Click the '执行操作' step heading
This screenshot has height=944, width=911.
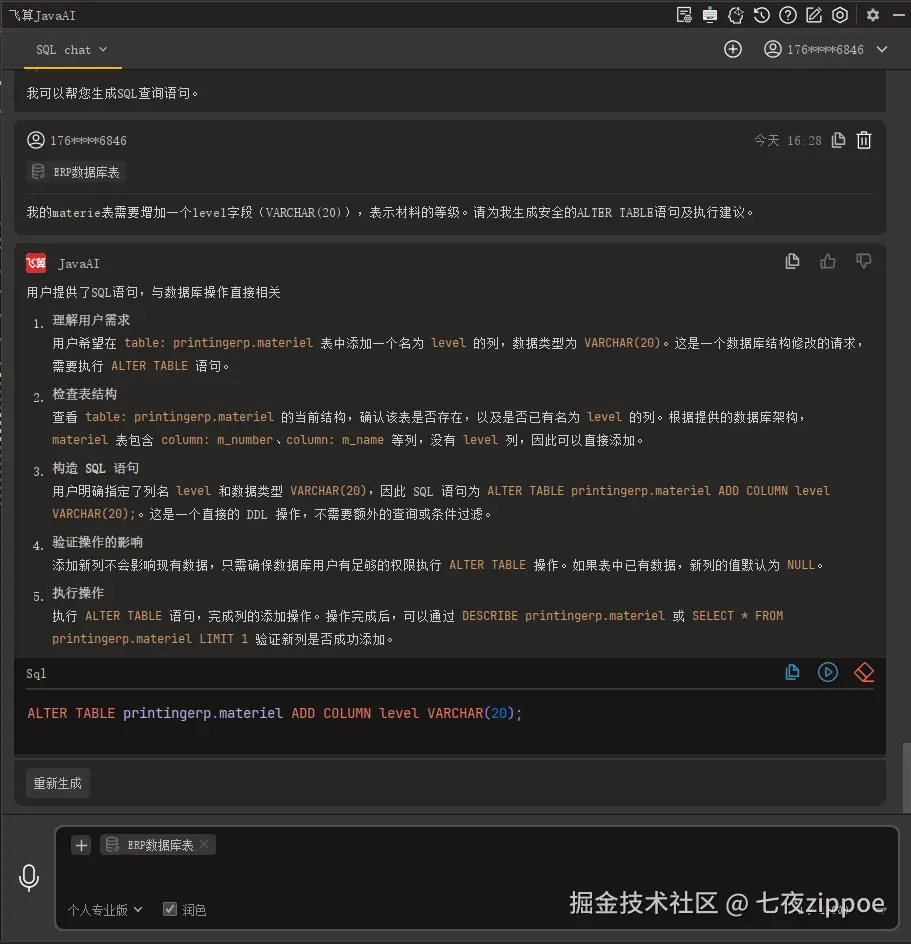point(78,594)
